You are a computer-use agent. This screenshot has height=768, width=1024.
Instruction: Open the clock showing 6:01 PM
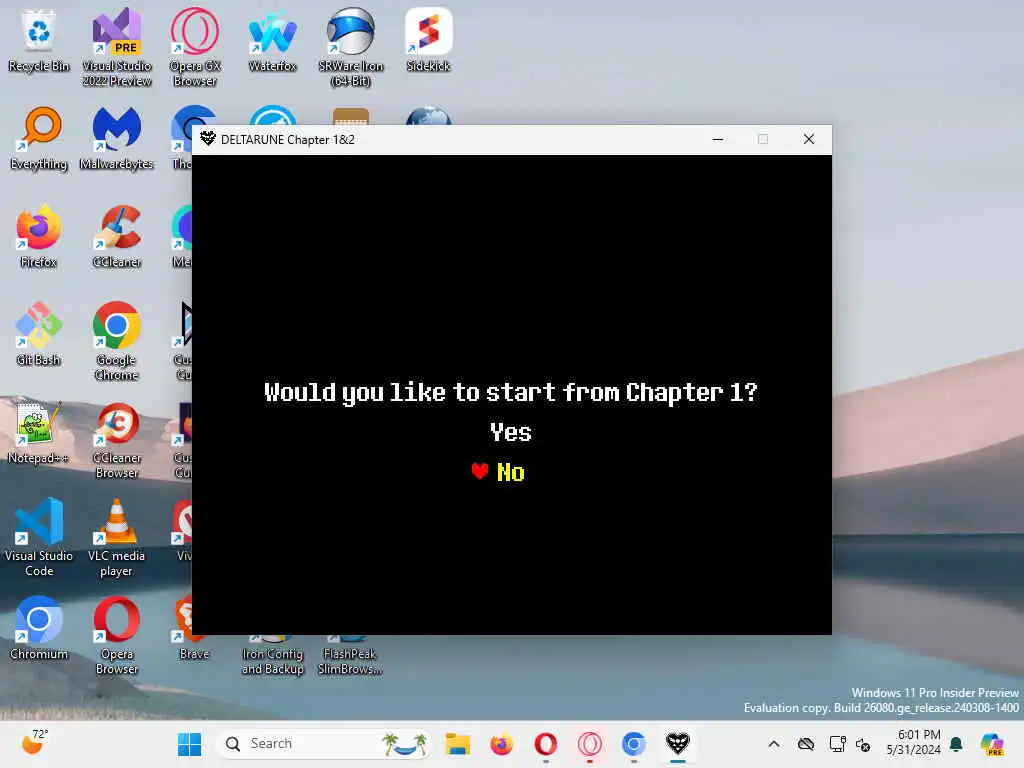[913, 743]
